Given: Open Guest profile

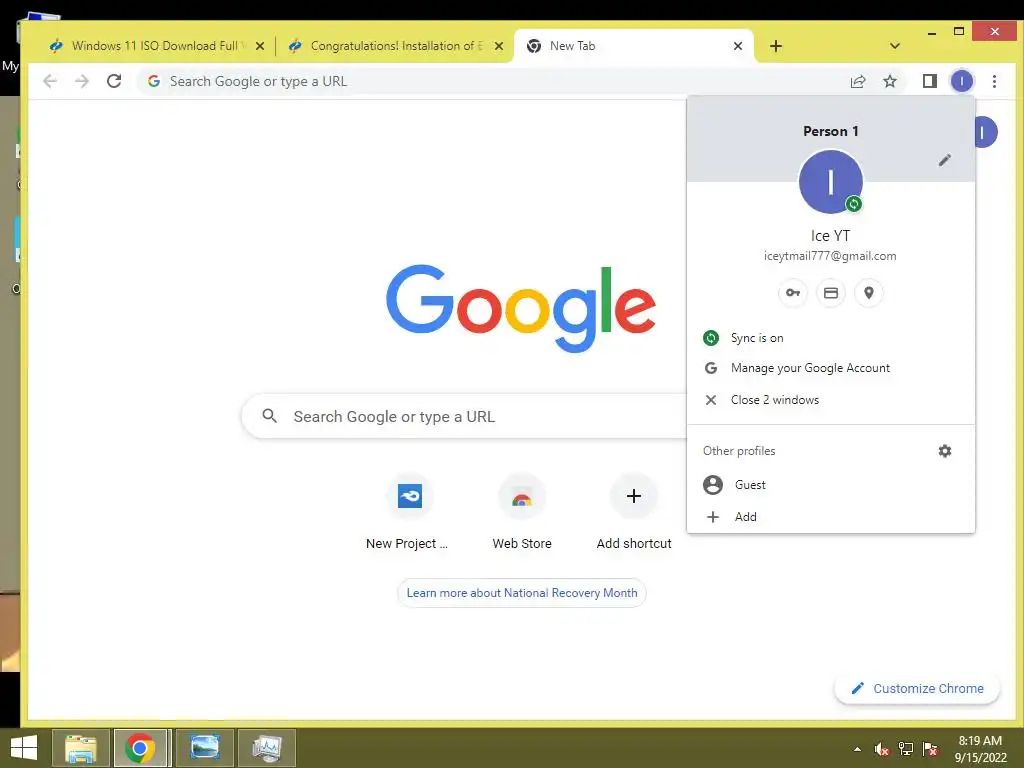Looking at the screenshot, I should 831,485.
